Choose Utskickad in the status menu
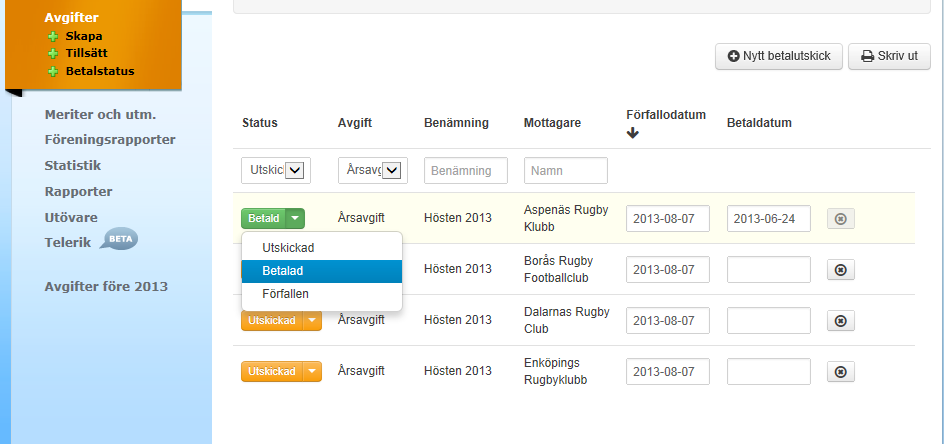 click(x=321, y=248)
